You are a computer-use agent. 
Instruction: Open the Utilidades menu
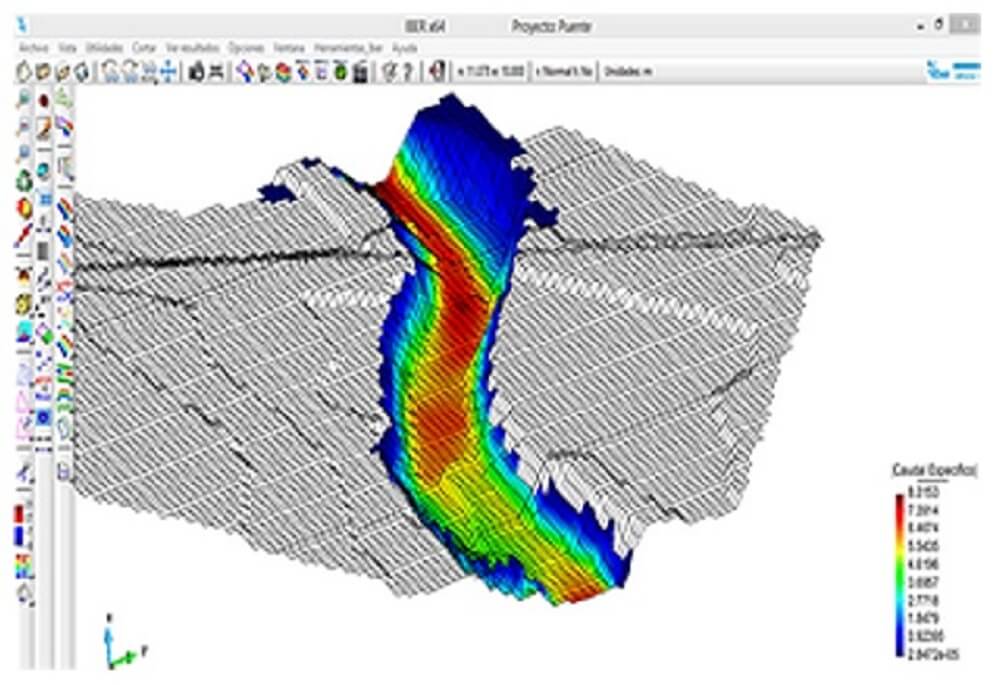click(105, 48)
